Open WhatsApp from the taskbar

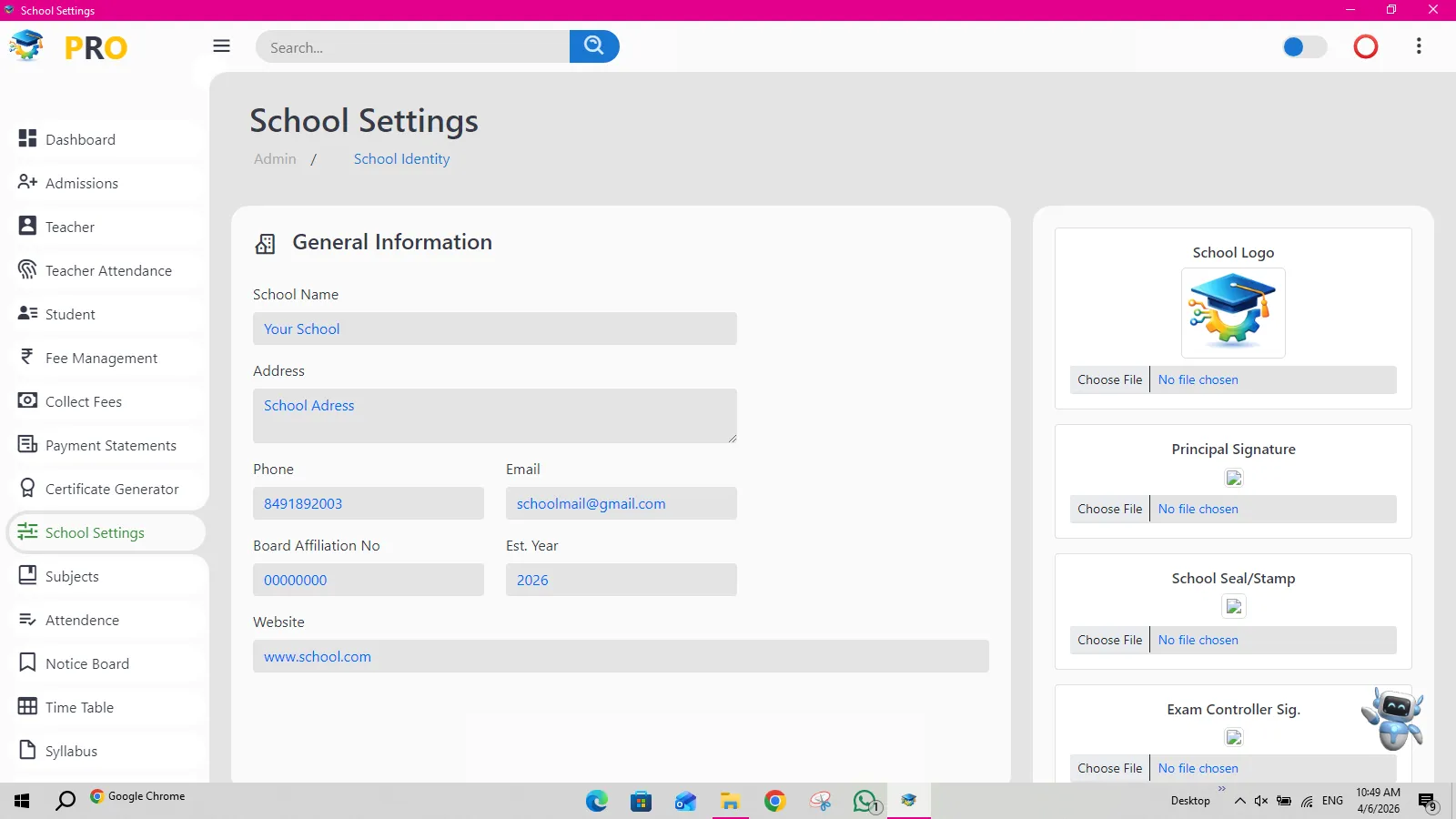pyautogui.click(x=865, y=801)
